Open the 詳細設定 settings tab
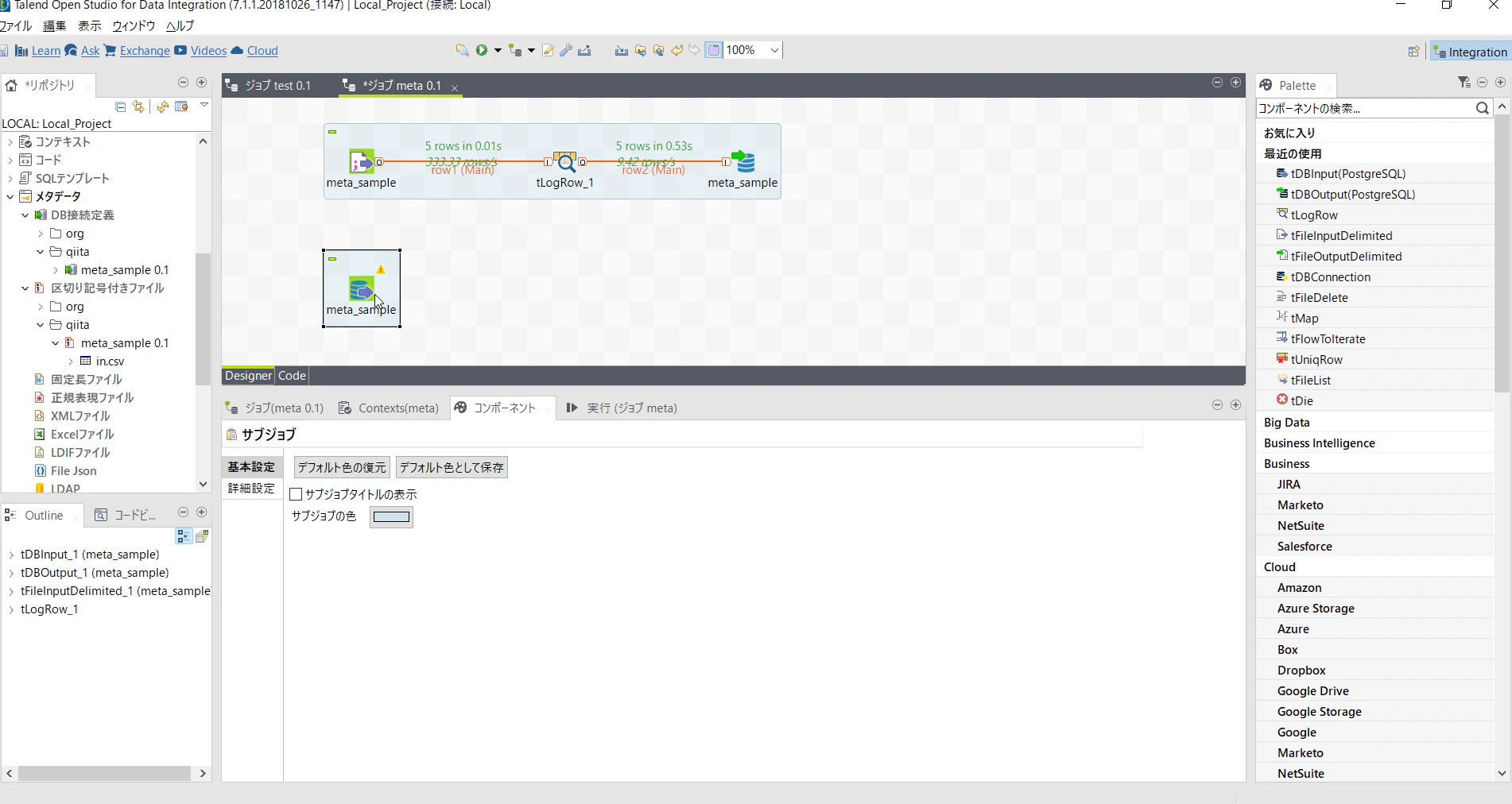1512x804 pixels. coord(251,488)
